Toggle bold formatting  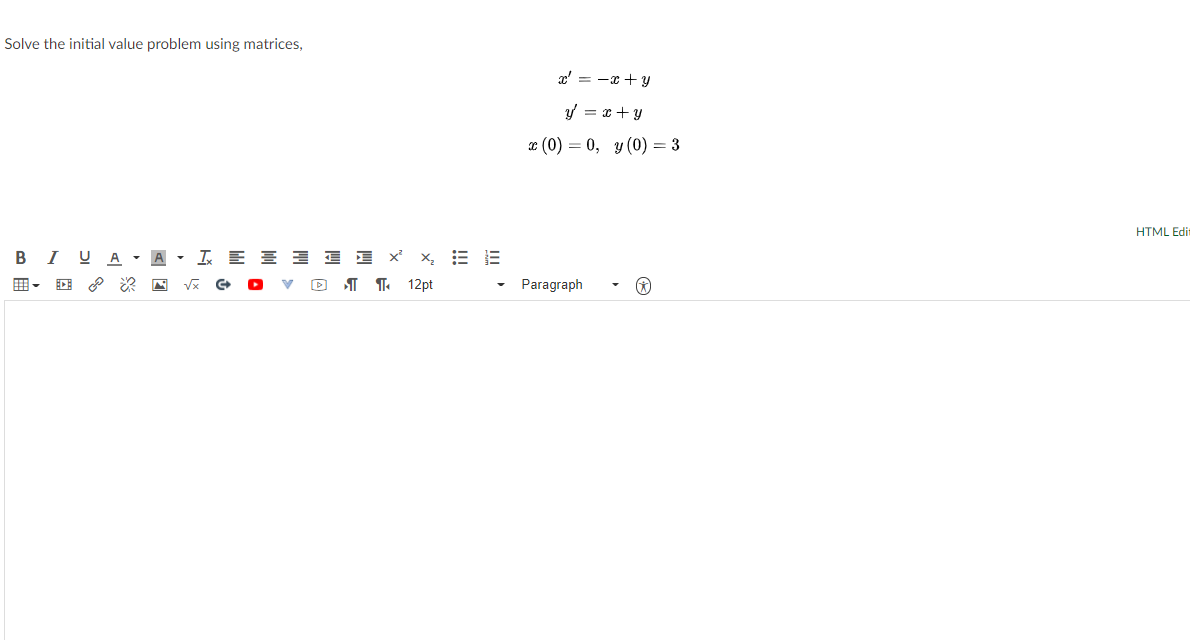click(20, 257)
